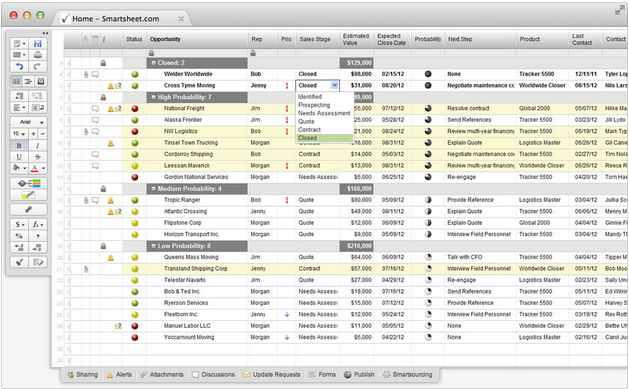Click the Opportunity column header

tap(197, 39)
